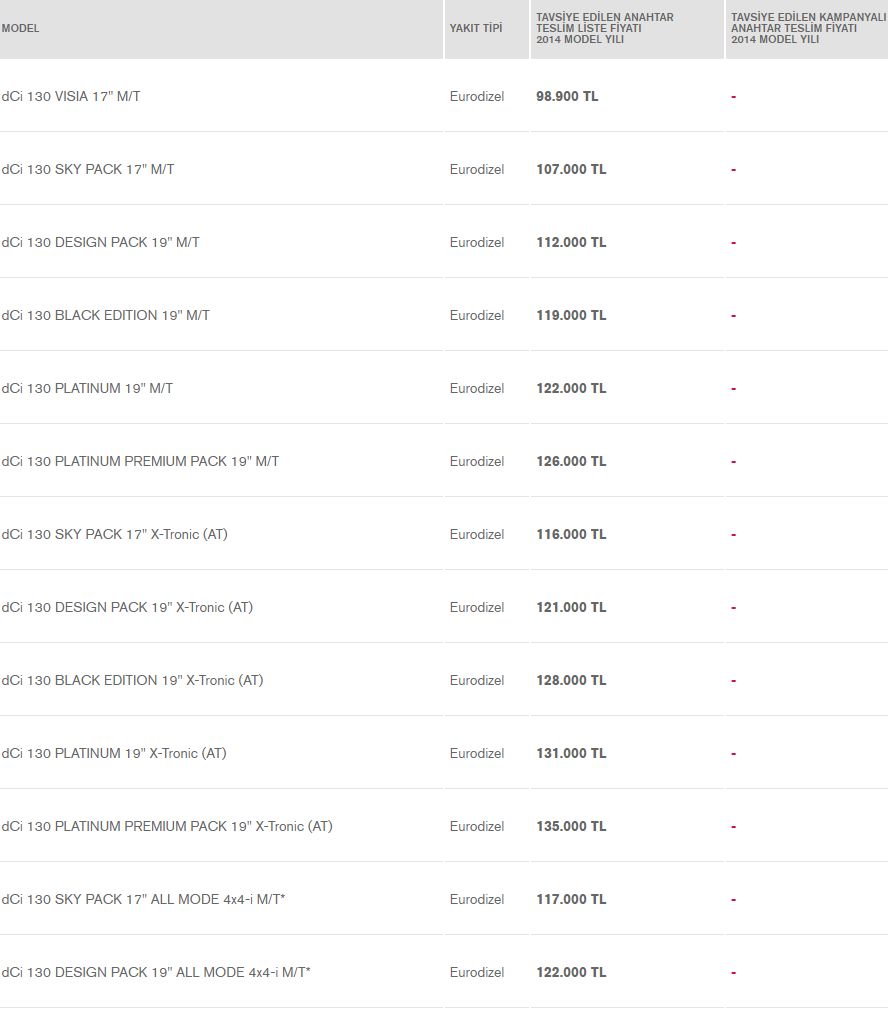Click the MODEL column header

[21, 28]
